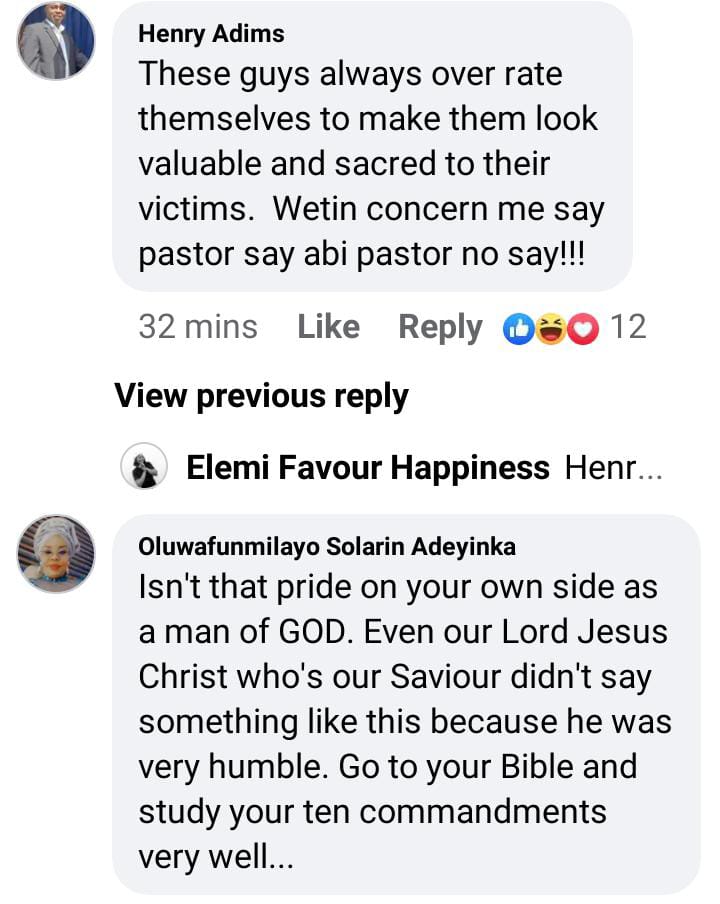Reply to Henry Adims' comment
This screenshot has width=720, height=904.
click(x=440, y=327)
